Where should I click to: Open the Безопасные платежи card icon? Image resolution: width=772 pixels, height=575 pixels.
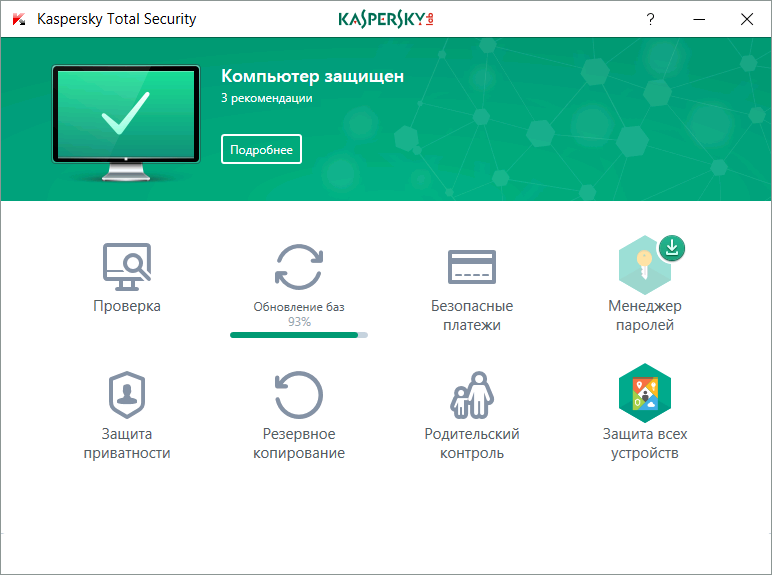[x=472, y=267]
